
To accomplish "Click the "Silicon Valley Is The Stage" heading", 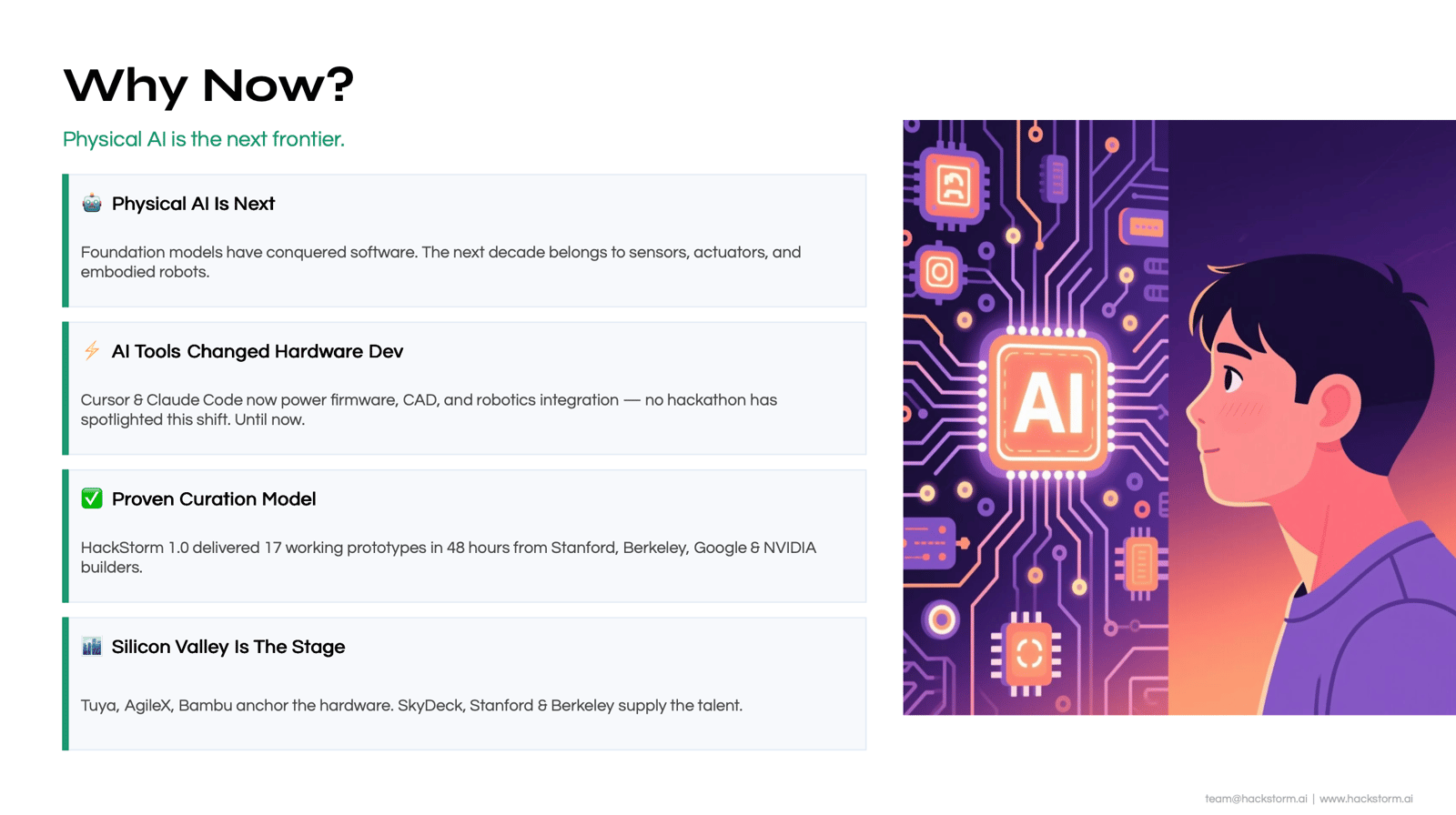I will (228, 647).
